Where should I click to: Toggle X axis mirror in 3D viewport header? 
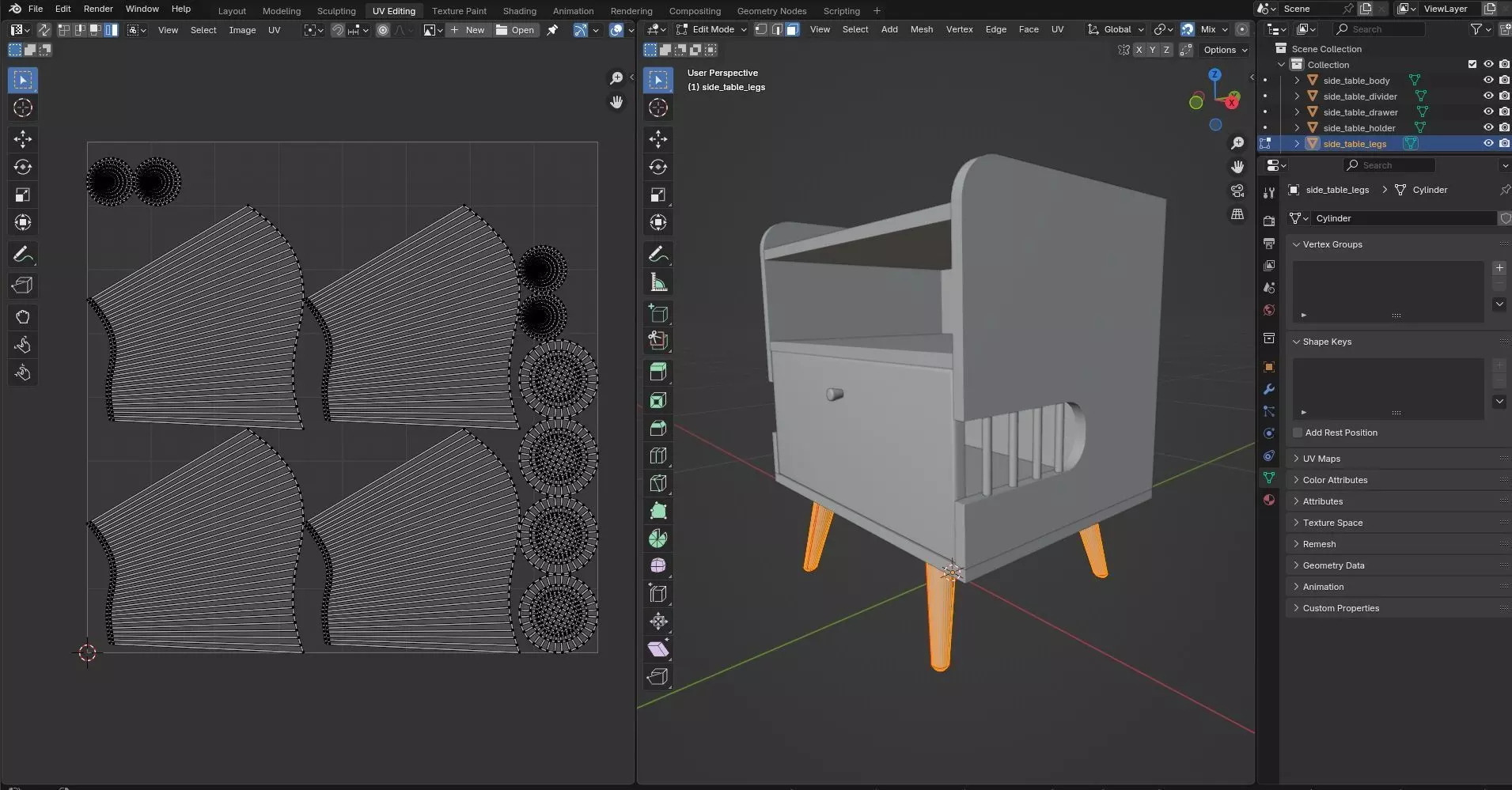click(1139, 50)
